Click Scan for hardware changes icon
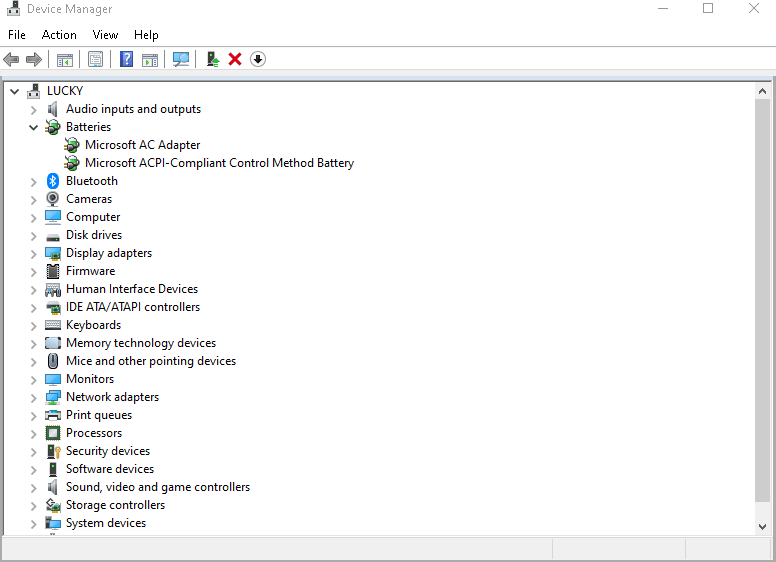Screen dimensions: 776x562 point(181,59)
